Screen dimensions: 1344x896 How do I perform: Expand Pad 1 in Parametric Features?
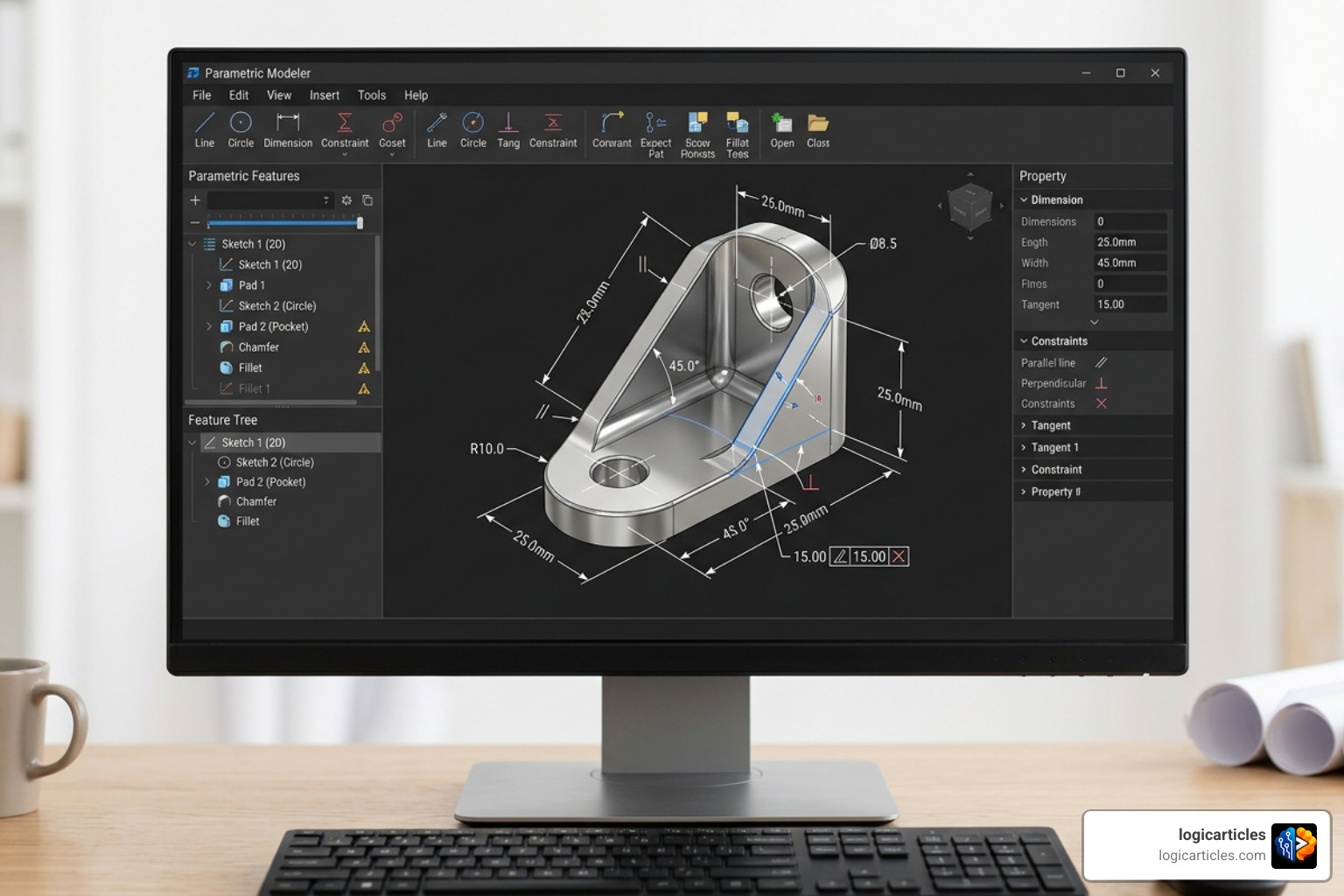(209, 285)
